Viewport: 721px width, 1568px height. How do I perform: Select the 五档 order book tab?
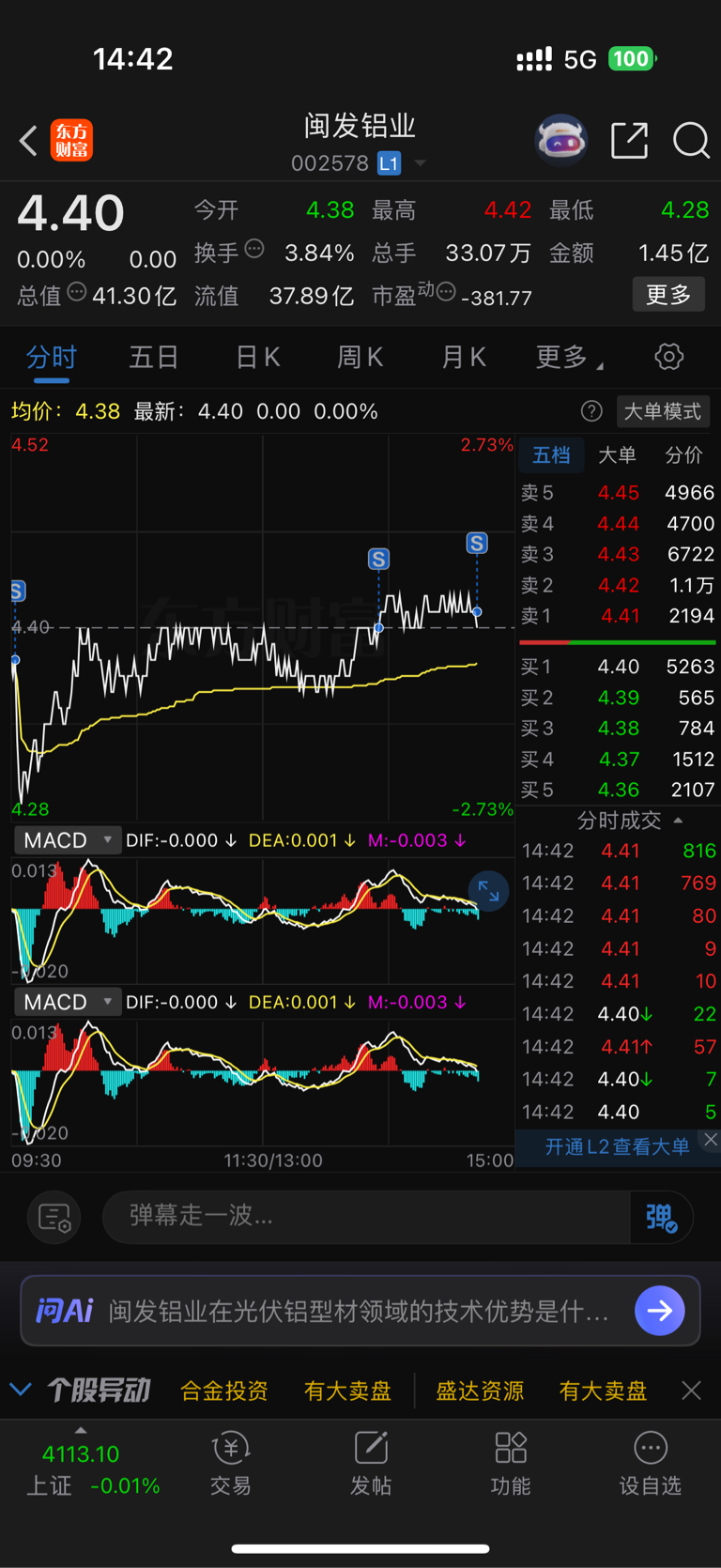[551, 455]
